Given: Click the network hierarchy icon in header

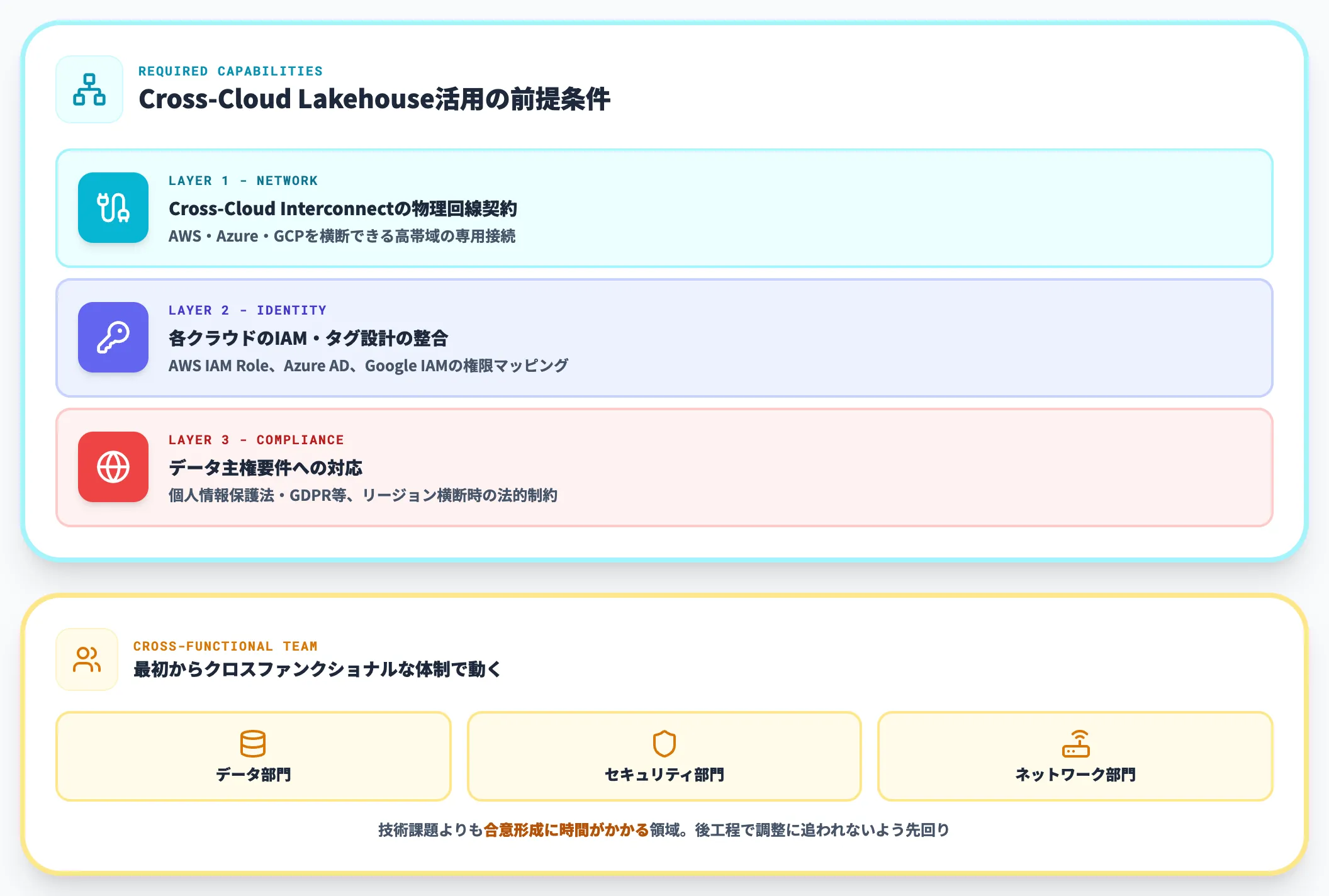Looking at the screenshot, I should pyautogui.click(x=89, y=89).
